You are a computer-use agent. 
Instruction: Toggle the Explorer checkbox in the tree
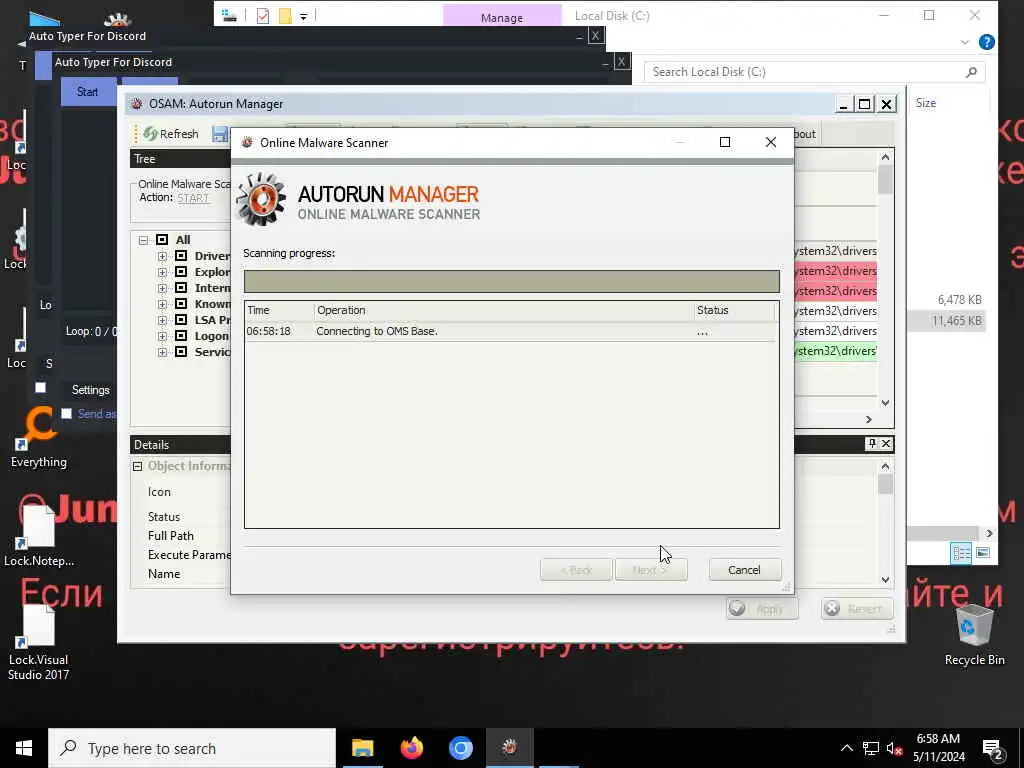182,272
